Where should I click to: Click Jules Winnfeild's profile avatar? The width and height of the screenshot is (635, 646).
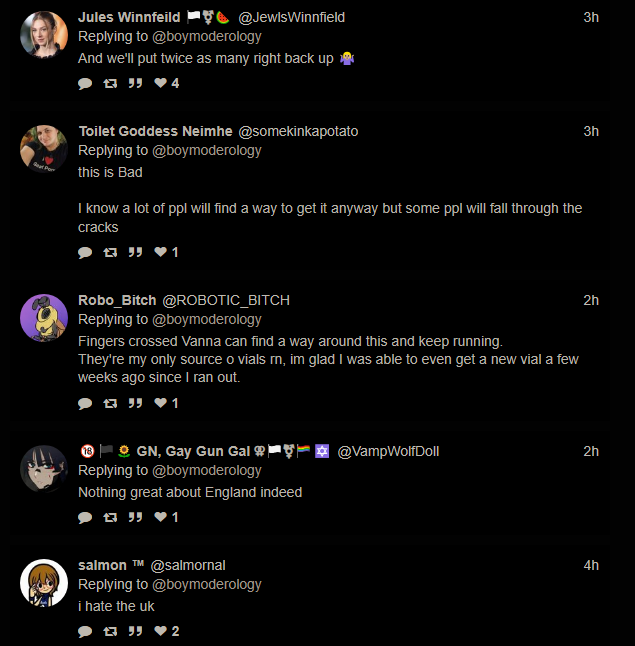(44, 34)
